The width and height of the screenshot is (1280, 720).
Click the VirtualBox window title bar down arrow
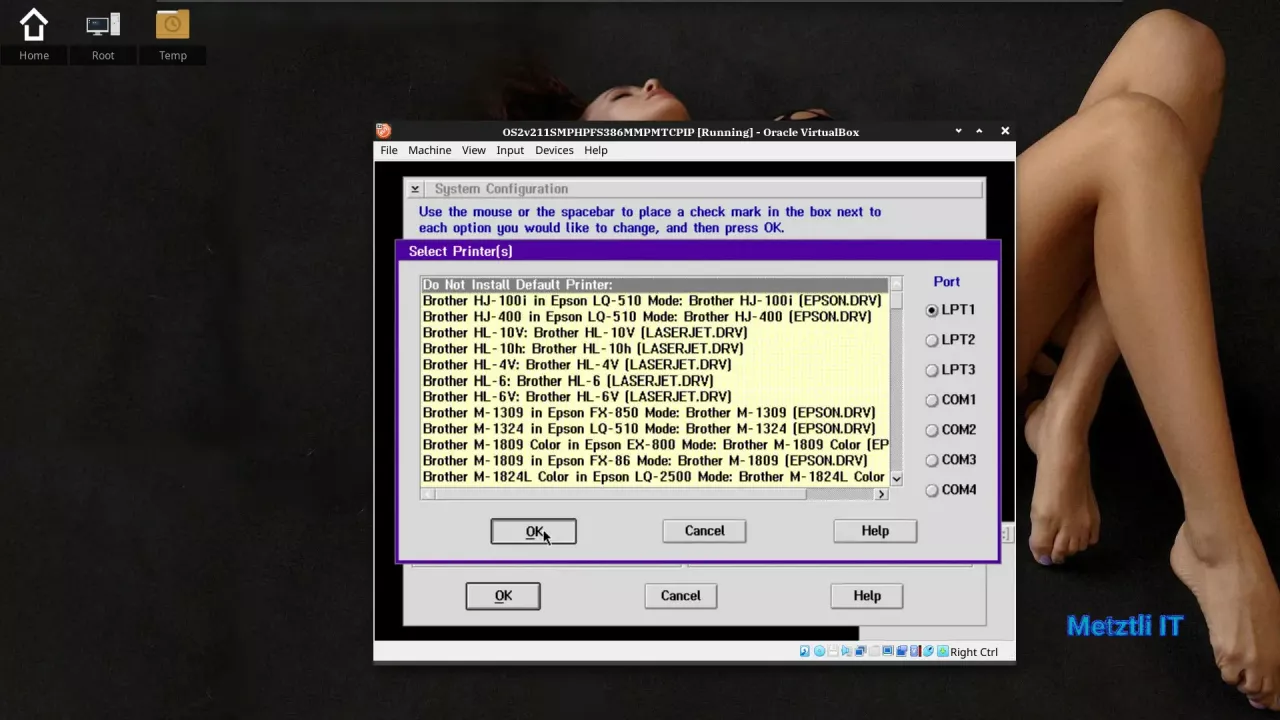click(958, 131)
